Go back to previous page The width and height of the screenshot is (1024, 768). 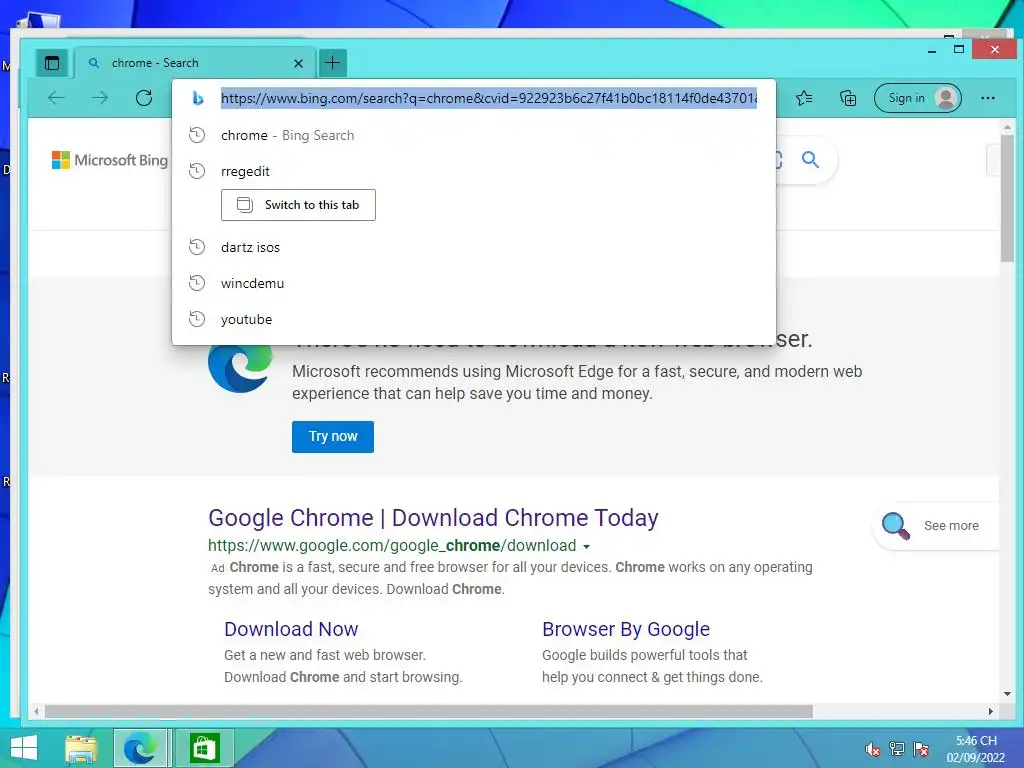click(x=56, y=98)
